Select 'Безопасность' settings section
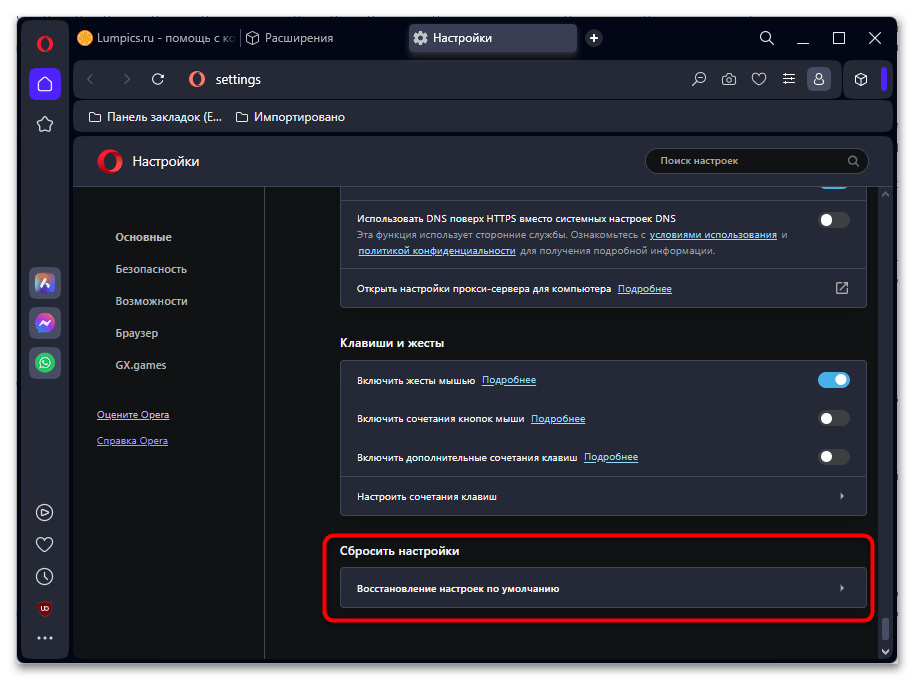The image size is (914, 680). pyautogui.click(x=151, y=269)
